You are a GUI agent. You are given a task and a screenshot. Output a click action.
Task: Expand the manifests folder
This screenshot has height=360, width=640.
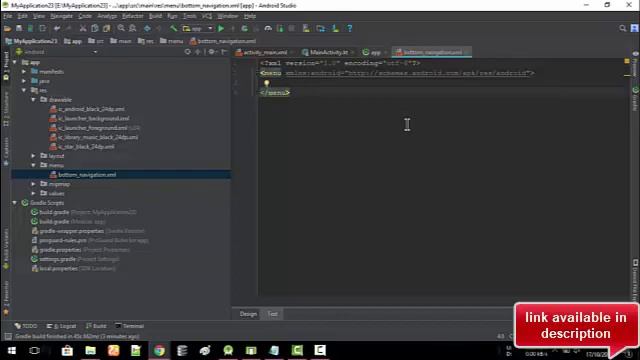tap(24, 71)
